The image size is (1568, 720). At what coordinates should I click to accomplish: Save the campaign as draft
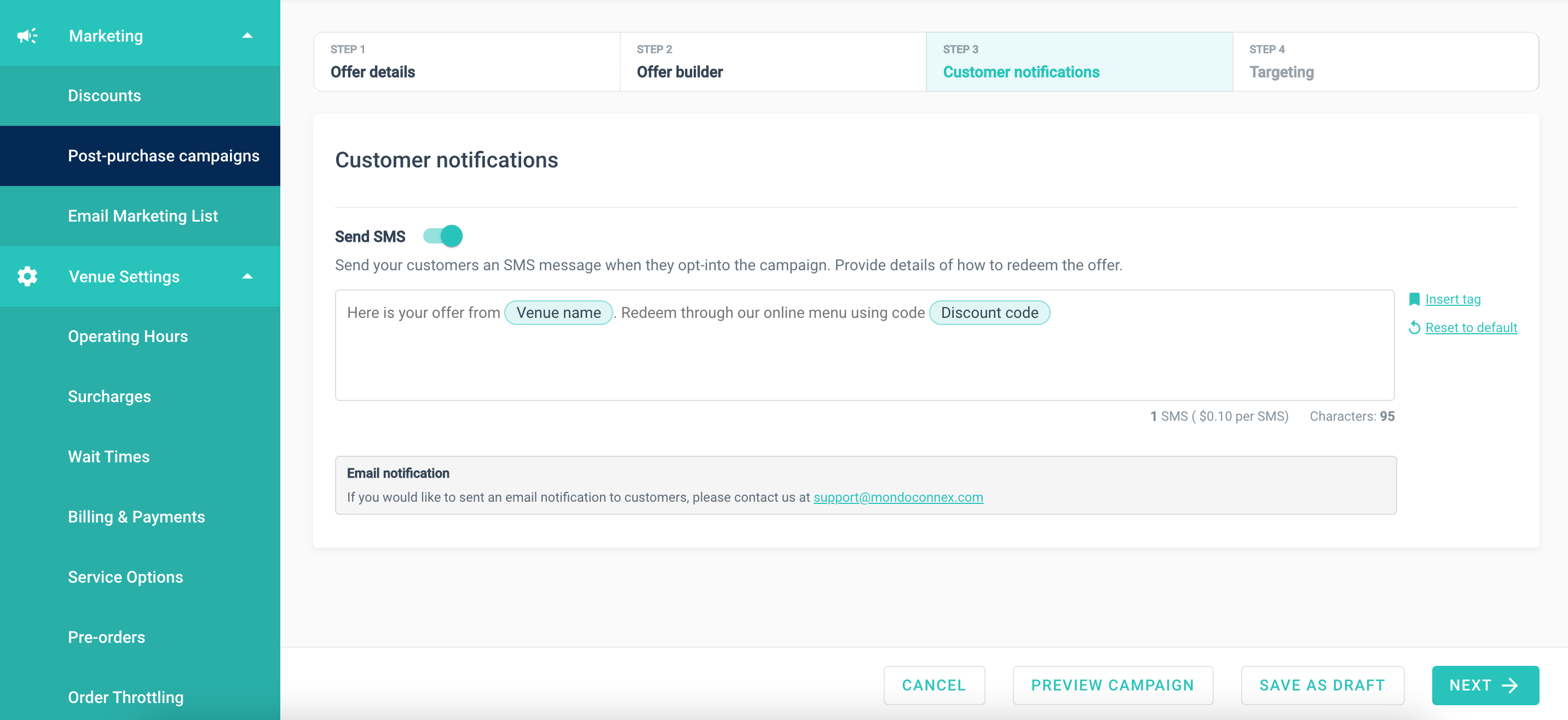[1322, 686]
